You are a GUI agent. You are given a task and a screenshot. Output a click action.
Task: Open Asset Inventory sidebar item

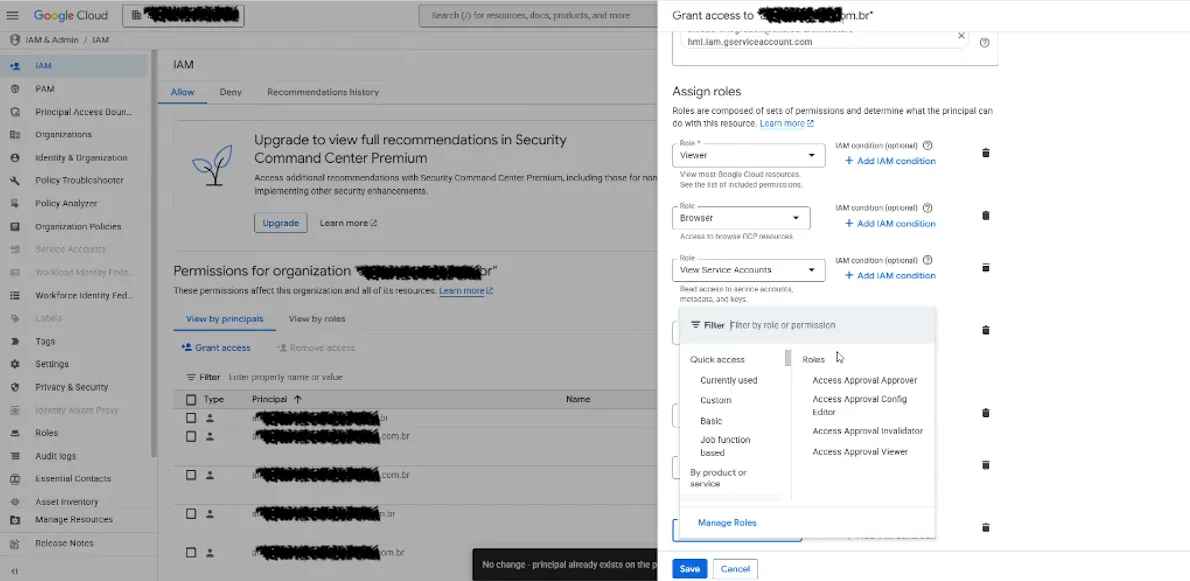click(67, 501)
